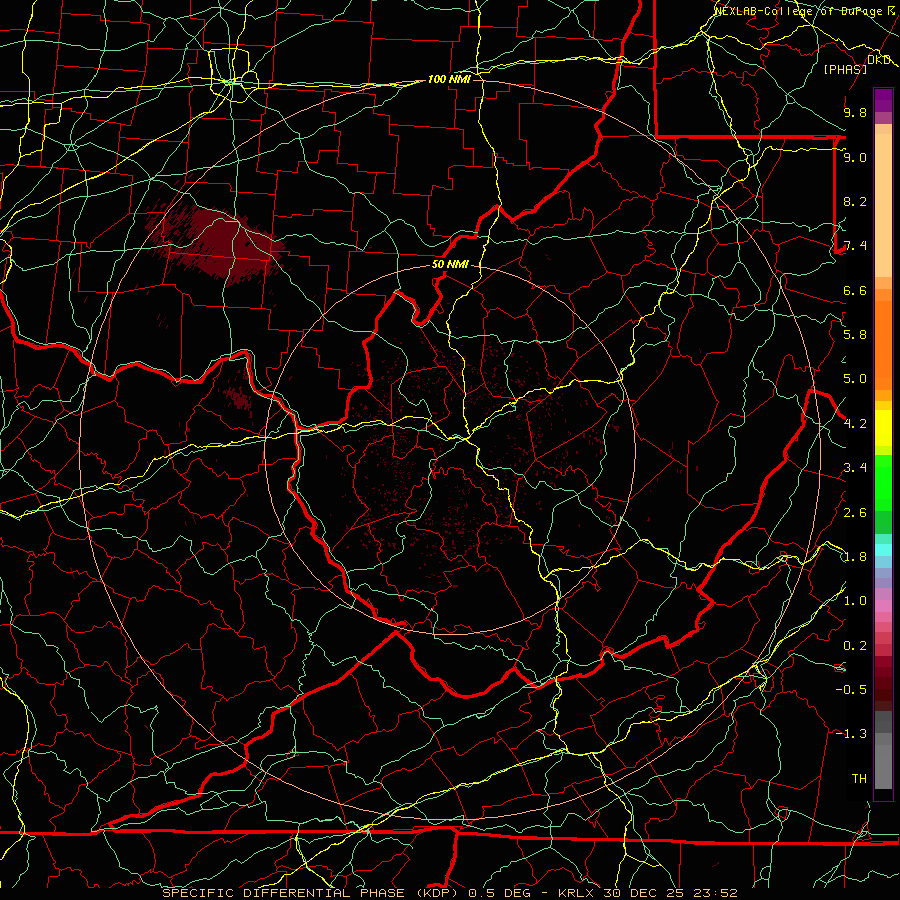Pick the purple color at scale top
Screen dimensions: 900x900
[x=883, y=100]
